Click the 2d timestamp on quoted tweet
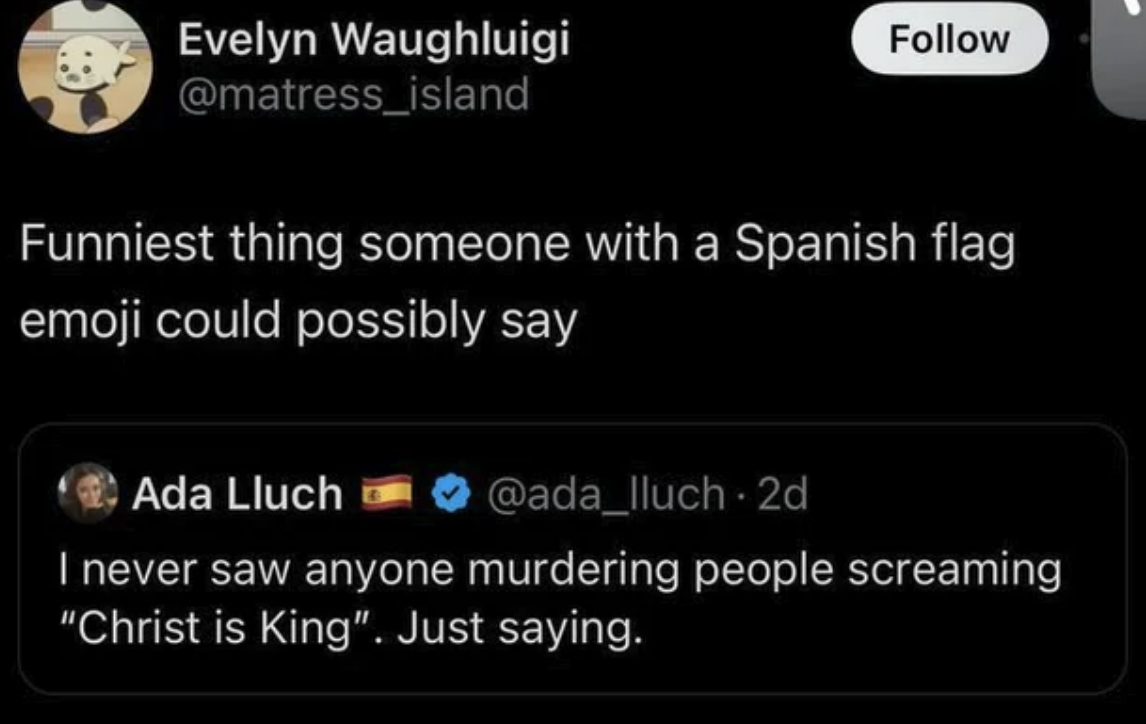 pos(782,492)
